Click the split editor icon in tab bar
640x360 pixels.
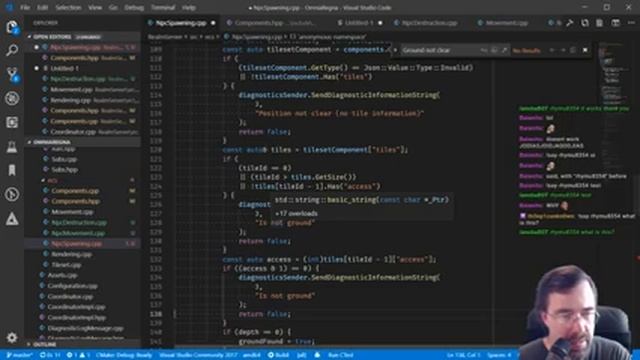(x=616, y=23)
